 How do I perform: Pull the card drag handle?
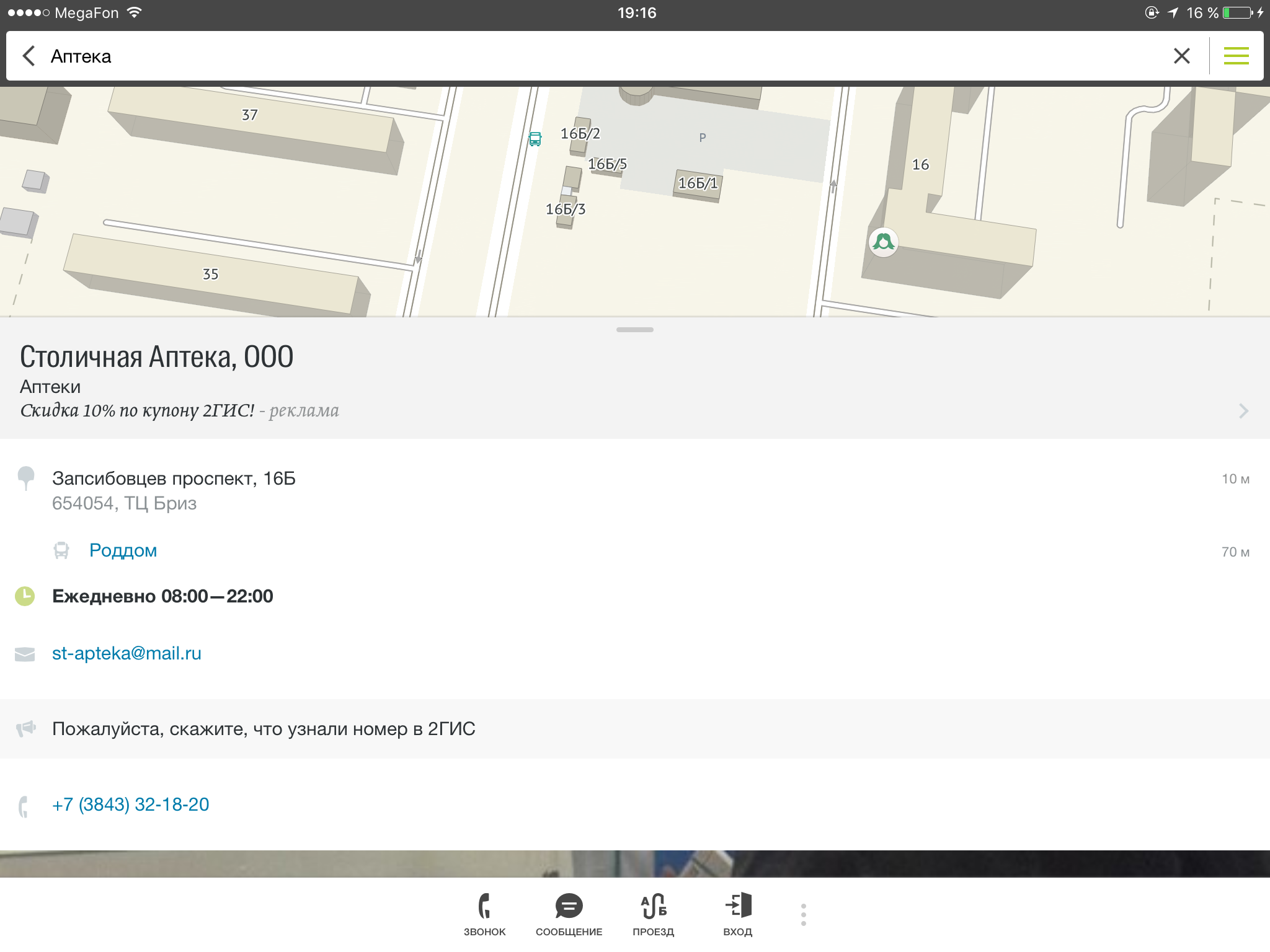(x=635, y=330)
